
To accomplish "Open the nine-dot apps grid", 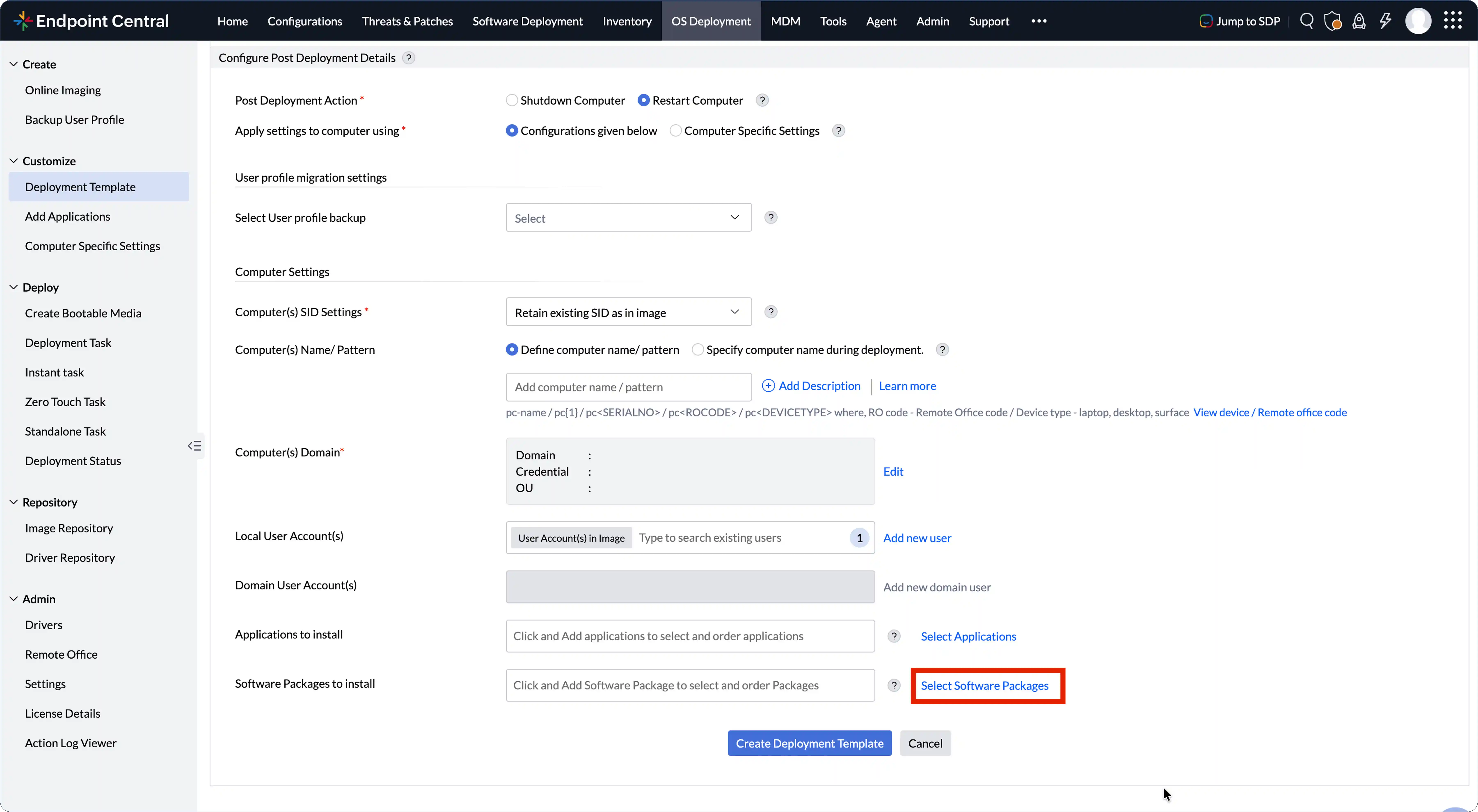I will (1453, 21).
